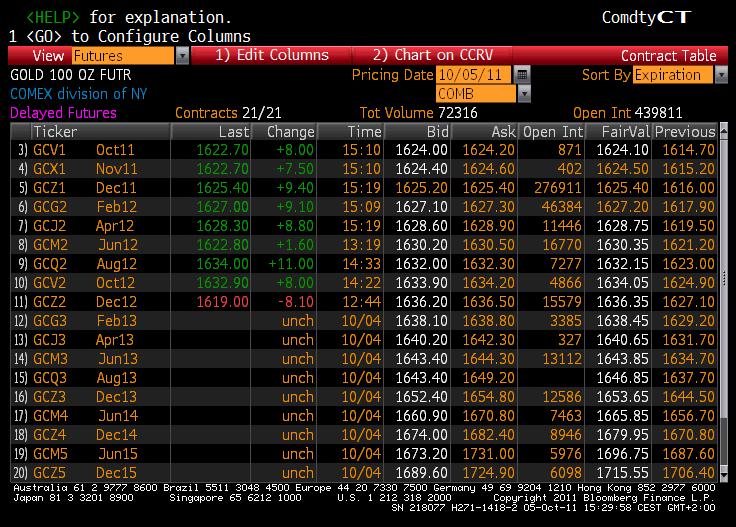Select the GCJ3 Apr13 contract
This screenshot has width=736, height=527.
364,340
